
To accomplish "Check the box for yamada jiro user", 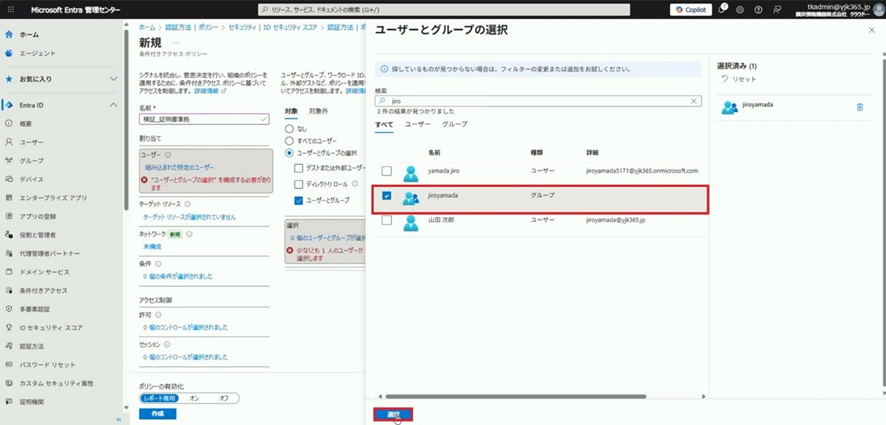I will click(x=386, y=172).
